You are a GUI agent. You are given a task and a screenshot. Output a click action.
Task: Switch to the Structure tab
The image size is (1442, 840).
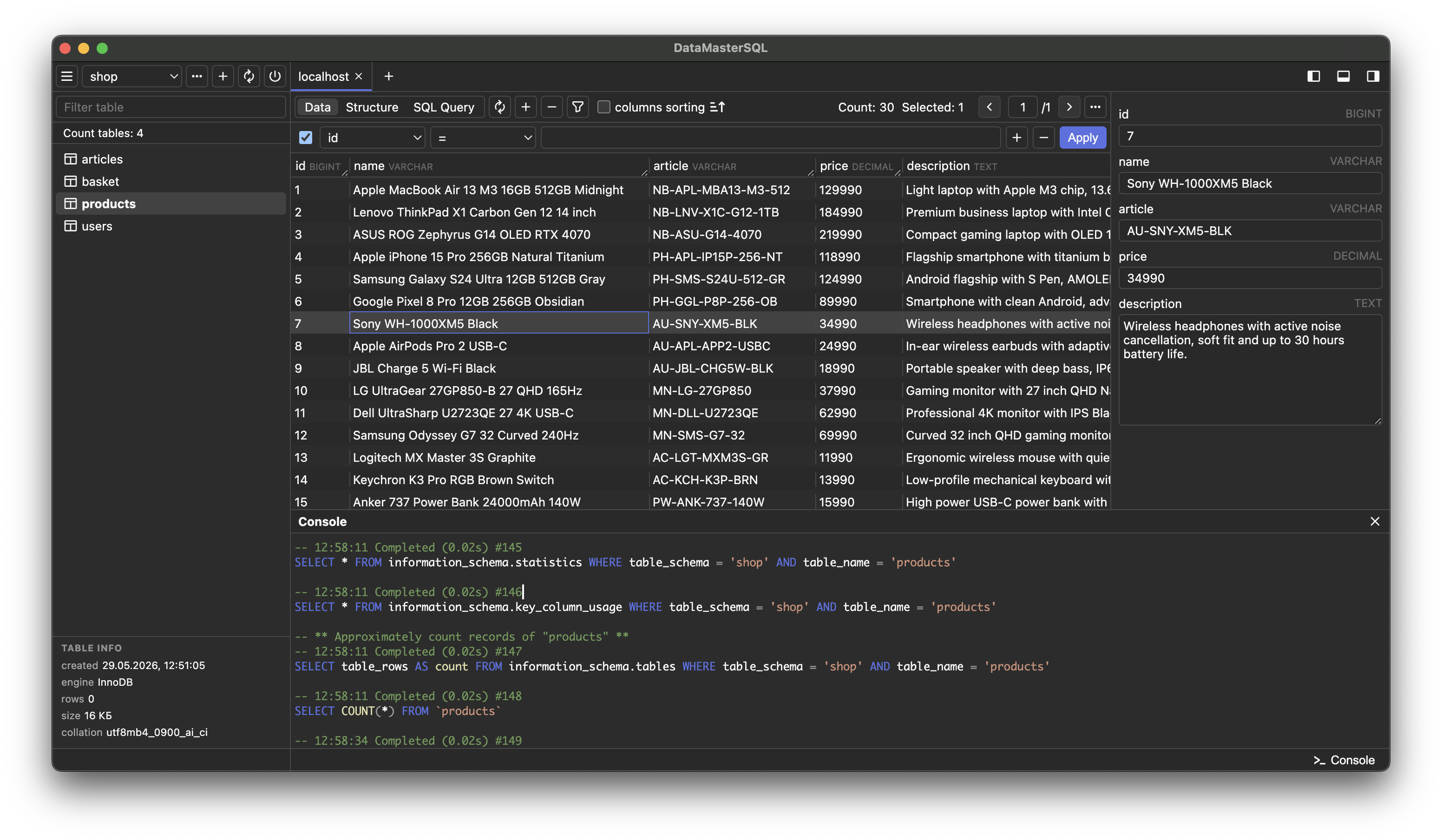point(372,107)
